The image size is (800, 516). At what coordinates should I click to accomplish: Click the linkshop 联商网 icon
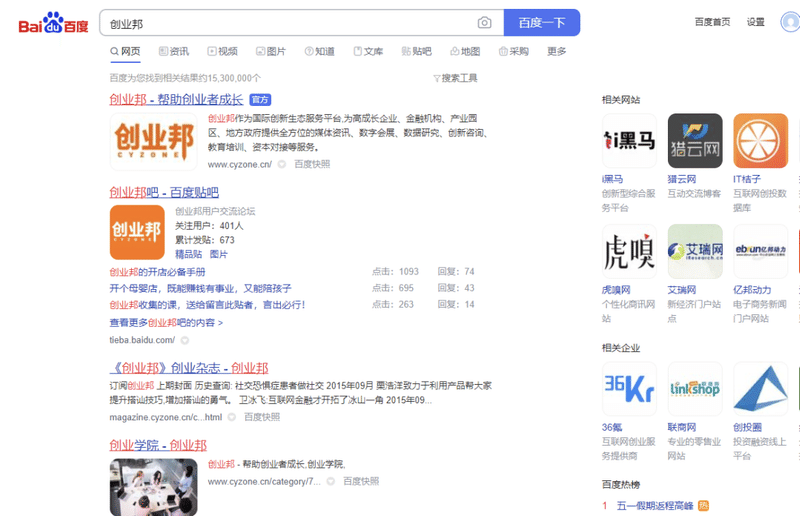[695, 389]
